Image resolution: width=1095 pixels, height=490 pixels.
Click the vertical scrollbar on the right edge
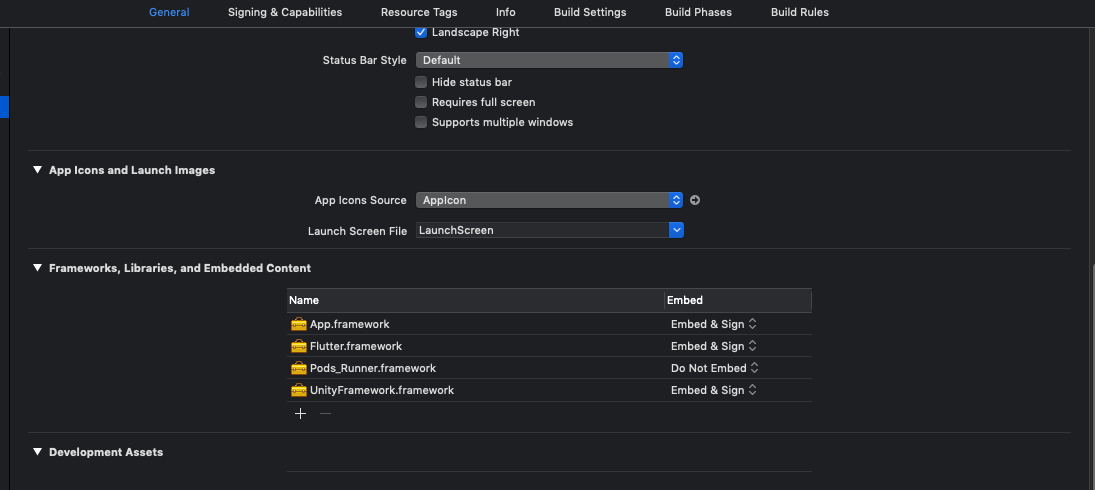(1092, 377)
